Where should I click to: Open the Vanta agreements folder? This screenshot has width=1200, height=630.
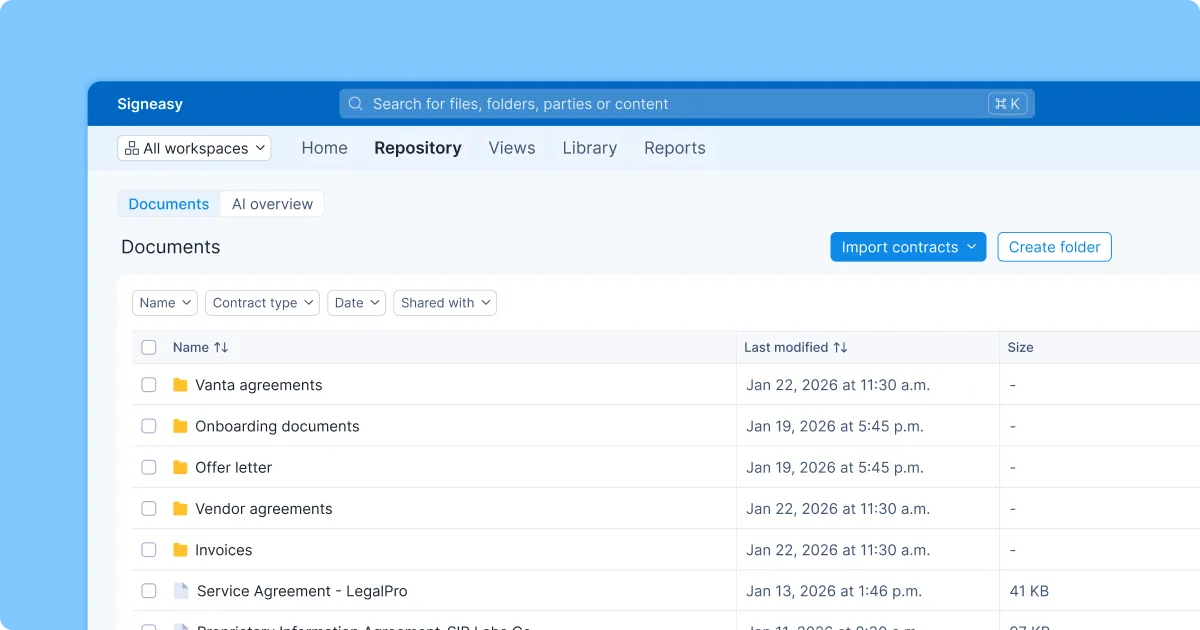click(x=259, y=385)
